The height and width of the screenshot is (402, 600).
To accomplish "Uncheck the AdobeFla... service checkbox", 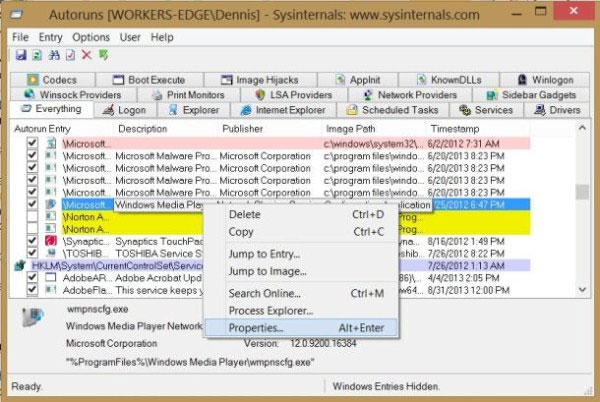I will click(x=32, y=290).
